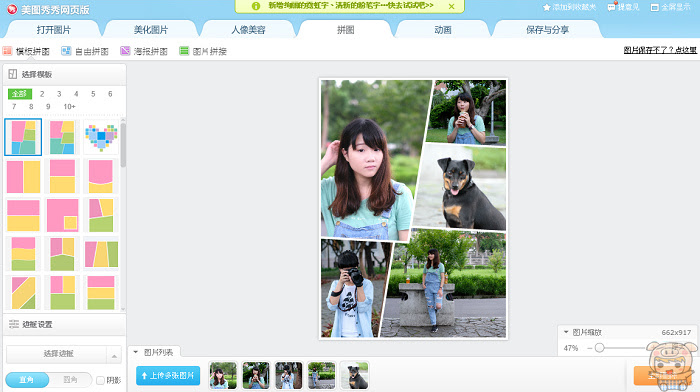Expand the 选择边框 border dropdown arrow
The height and width of the screenshot is (392, 700).
click(114, 355)
